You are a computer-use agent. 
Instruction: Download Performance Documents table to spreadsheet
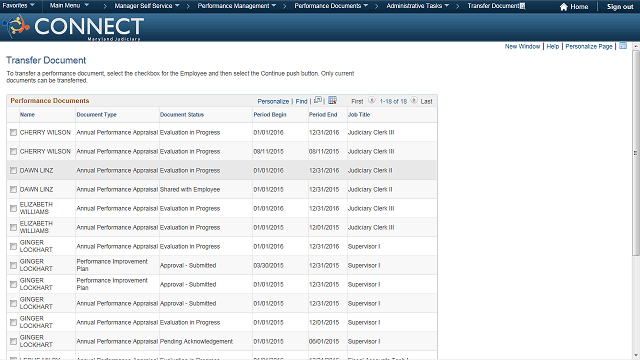(x=332, y=100)
